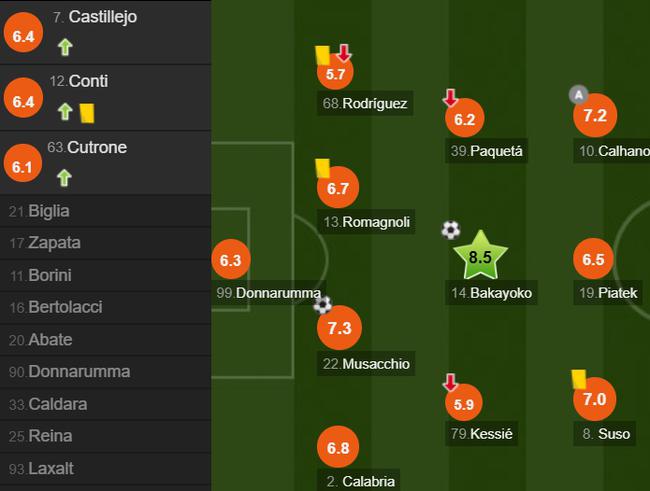This screenshot has height=491, width=650.
Task: Click Rodríguez's yellow card icon
Action: click(322, 55)
